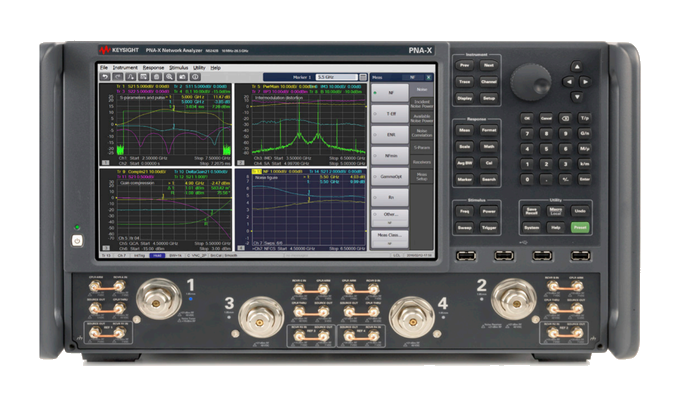Open the Response menu on screen
700x420 pixels.
[154, 68]
